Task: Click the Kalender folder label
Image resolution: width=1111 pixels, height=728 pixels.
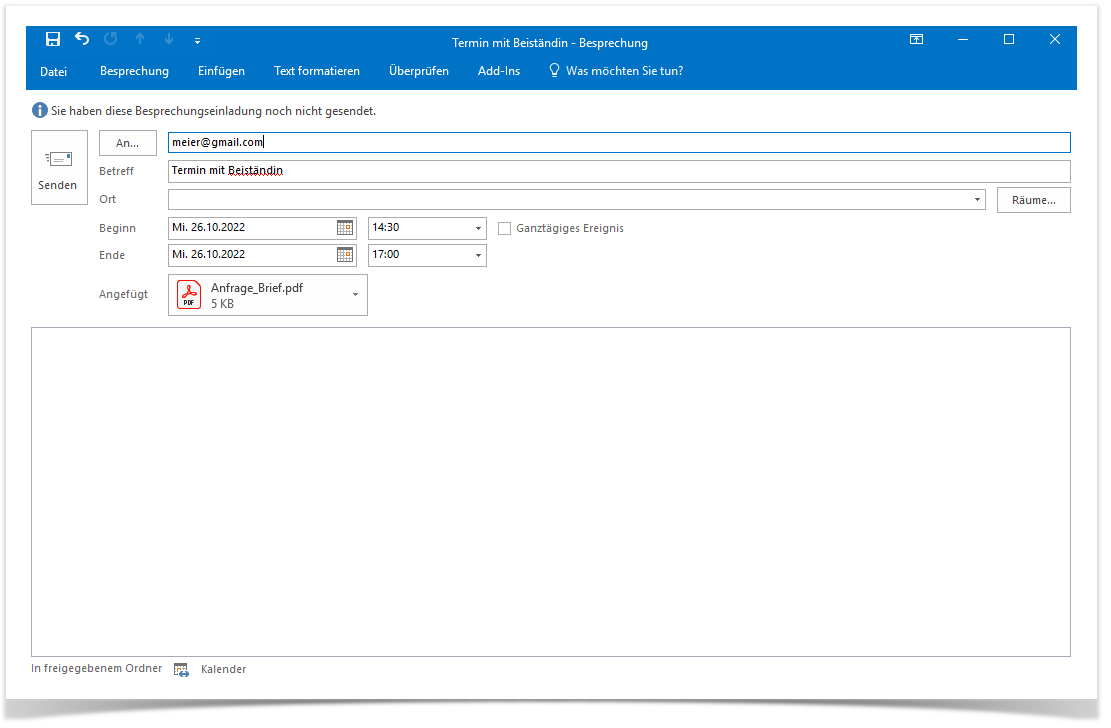Action: pos(223,669)
